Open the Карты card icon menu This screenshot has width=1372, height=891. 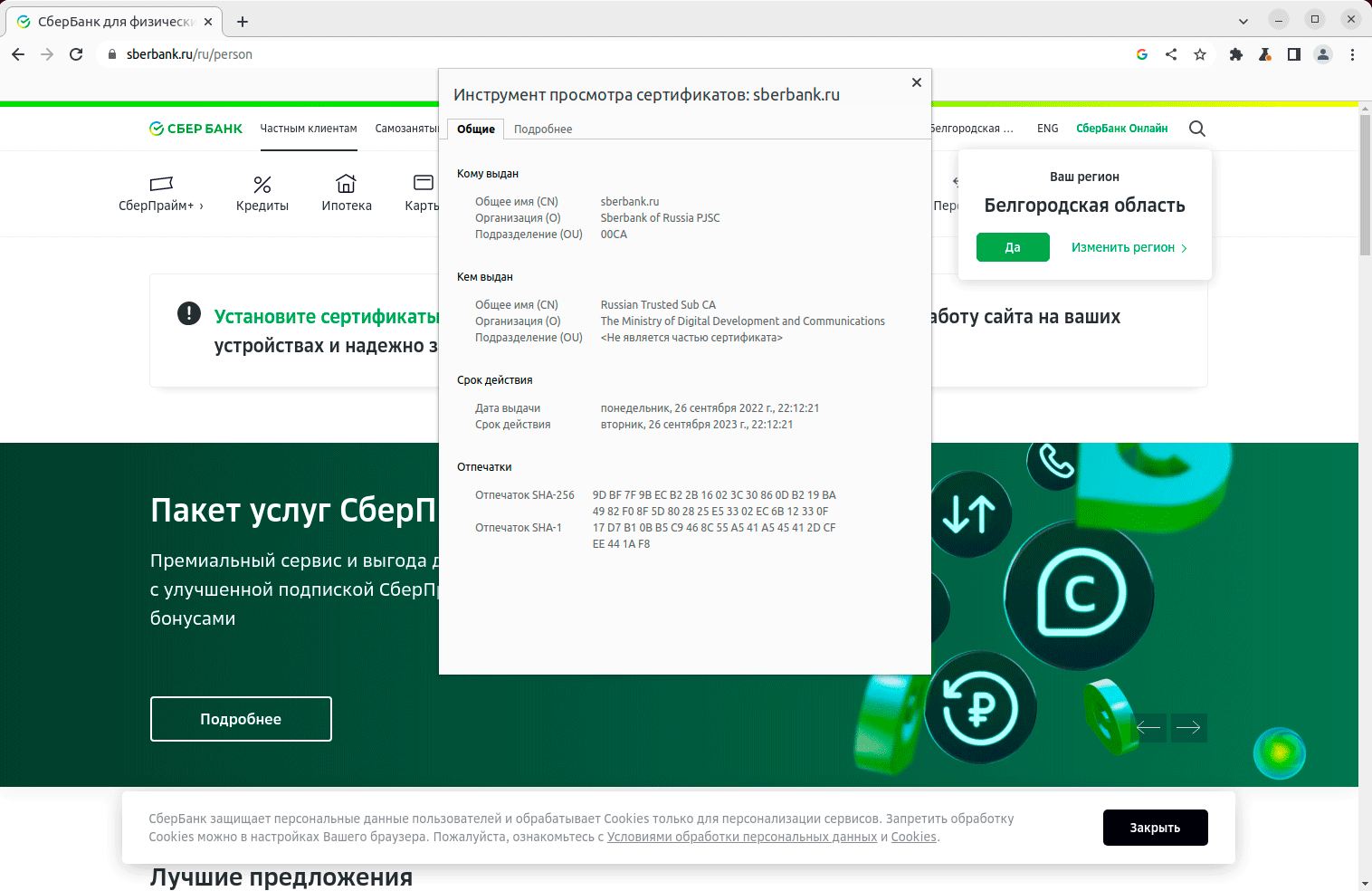pyautogui.click(x=422, y=194)
